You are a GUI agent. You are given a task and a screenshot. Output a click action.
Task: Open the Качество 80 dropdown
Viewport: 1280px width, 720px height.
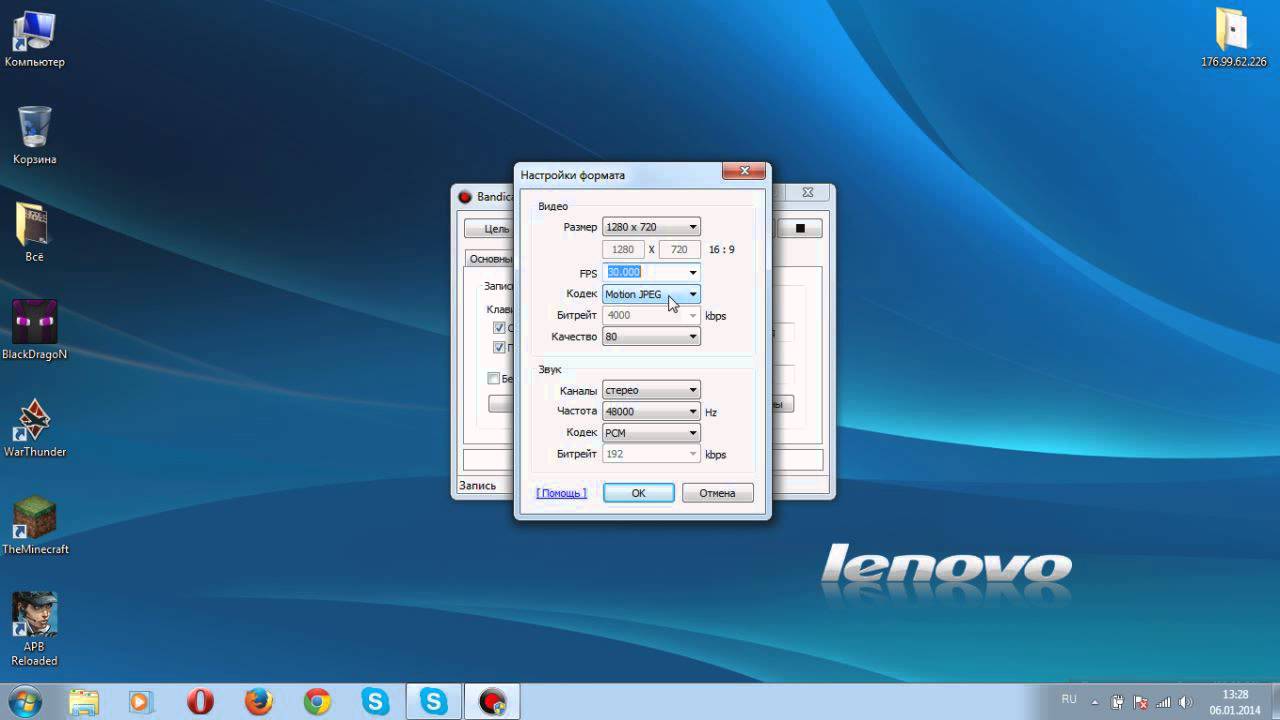pos(651,337)
